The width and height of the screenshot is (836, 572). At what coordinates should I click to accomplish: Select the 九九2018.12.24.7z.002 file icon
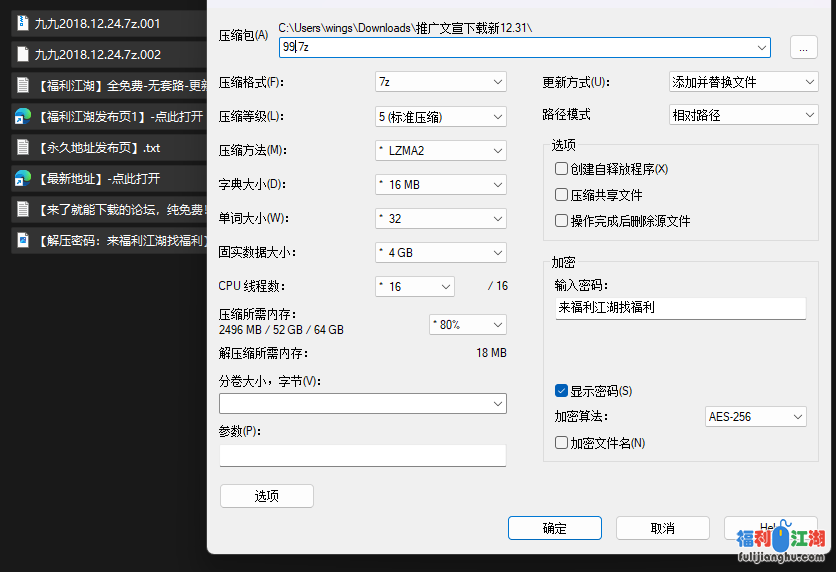tap(22, 54)
